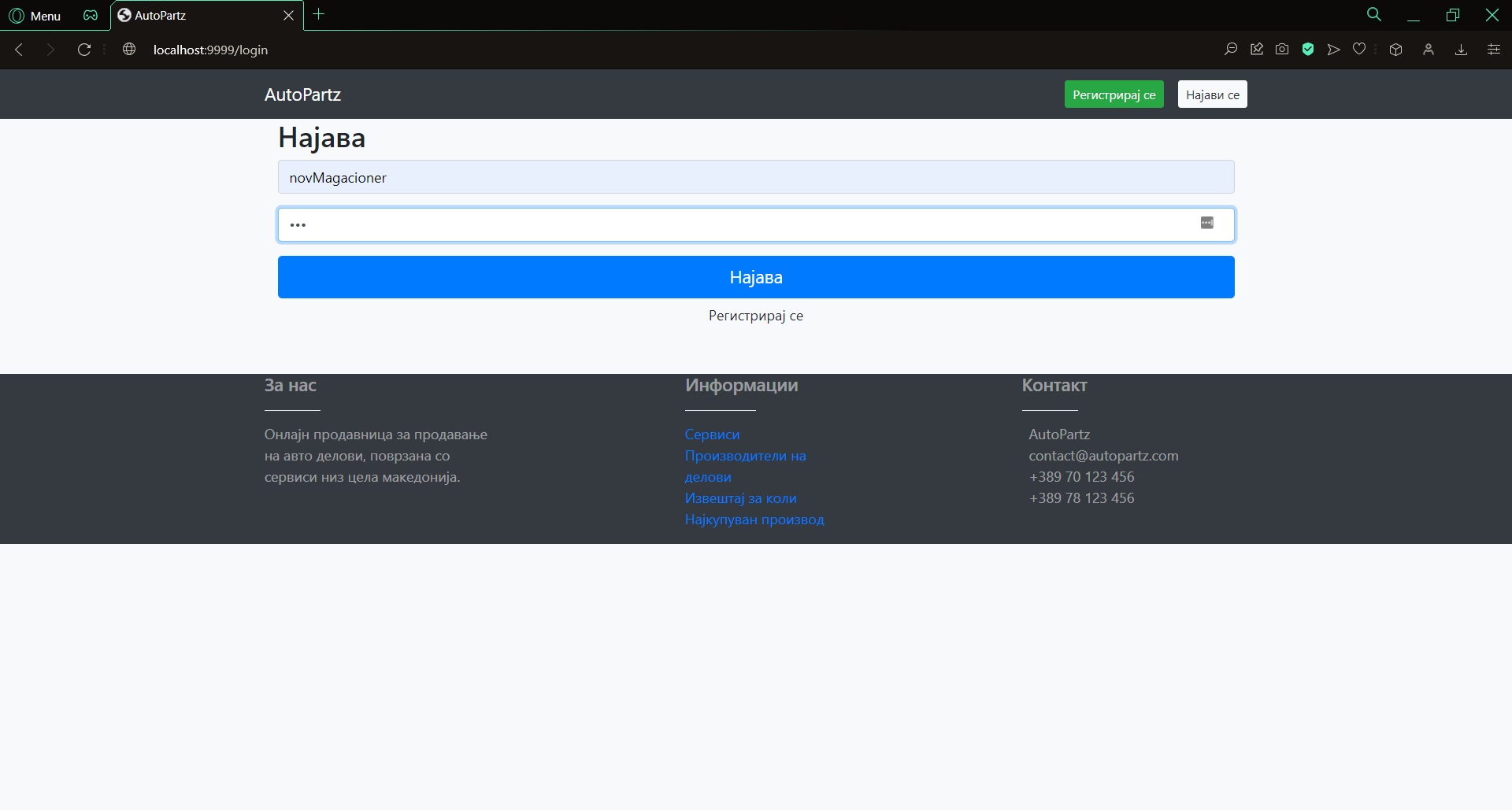
Task: Close the AutoPartz tab
Action: [x=288, y=16]
